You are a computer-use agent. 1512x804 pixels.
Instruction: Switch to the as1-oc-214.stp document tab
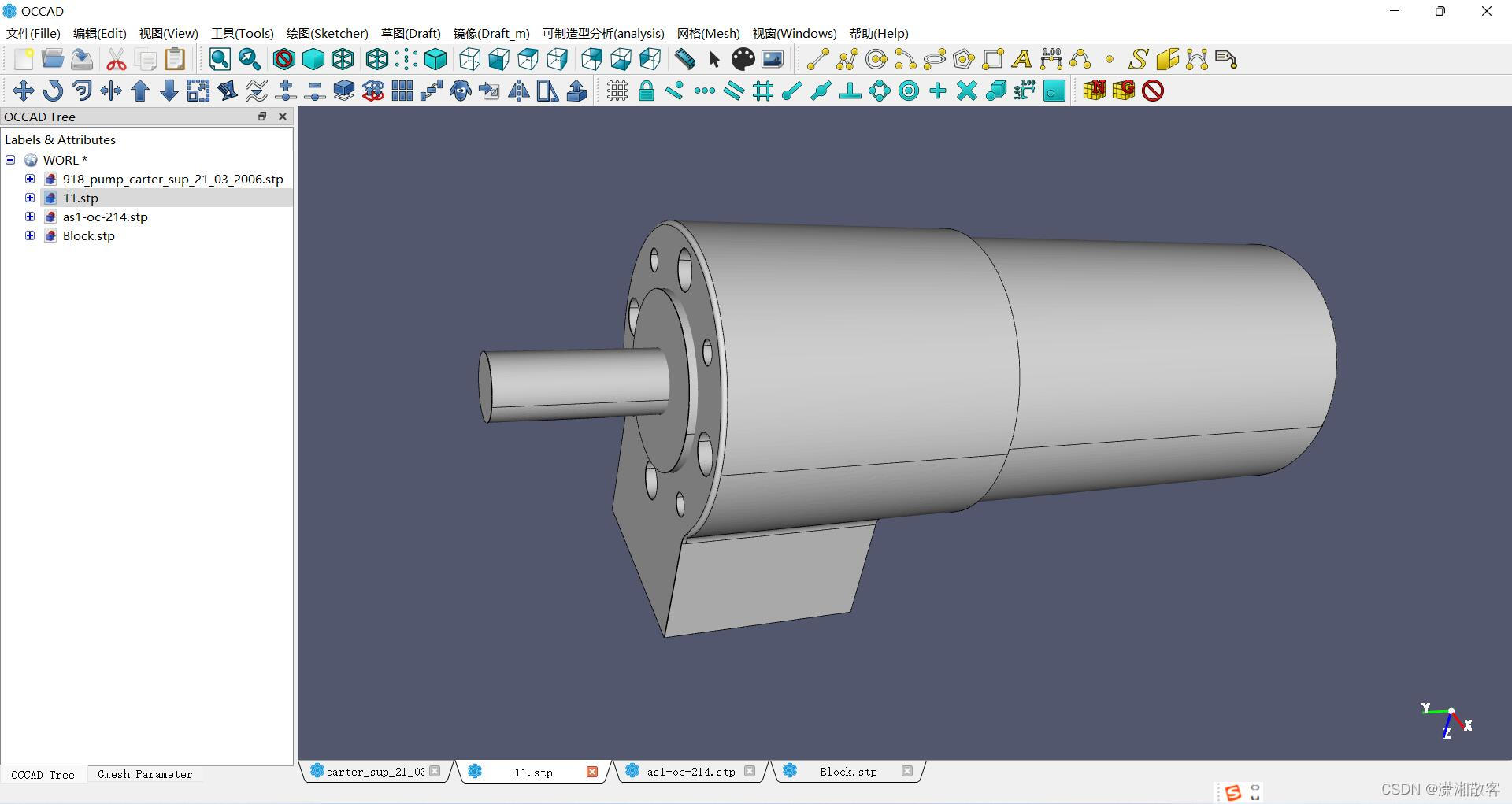[x=691, y=772]
